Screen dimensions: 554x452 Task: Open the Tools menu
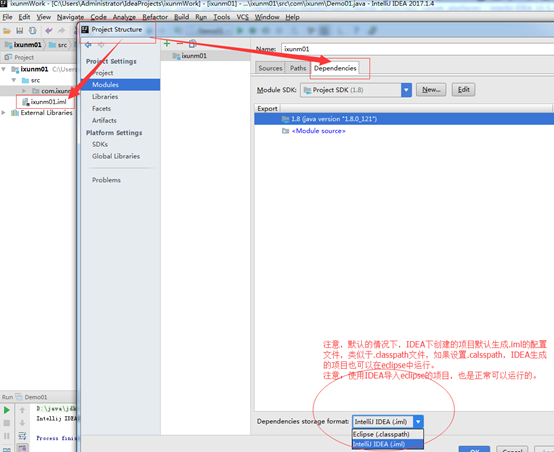(222, 17)
